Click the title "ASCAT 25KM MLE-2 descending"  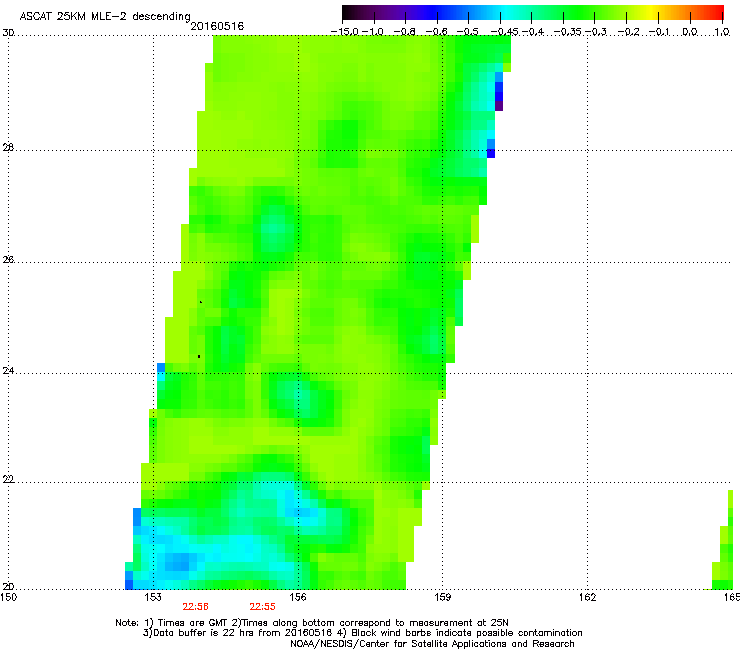[x=105, y=16]
